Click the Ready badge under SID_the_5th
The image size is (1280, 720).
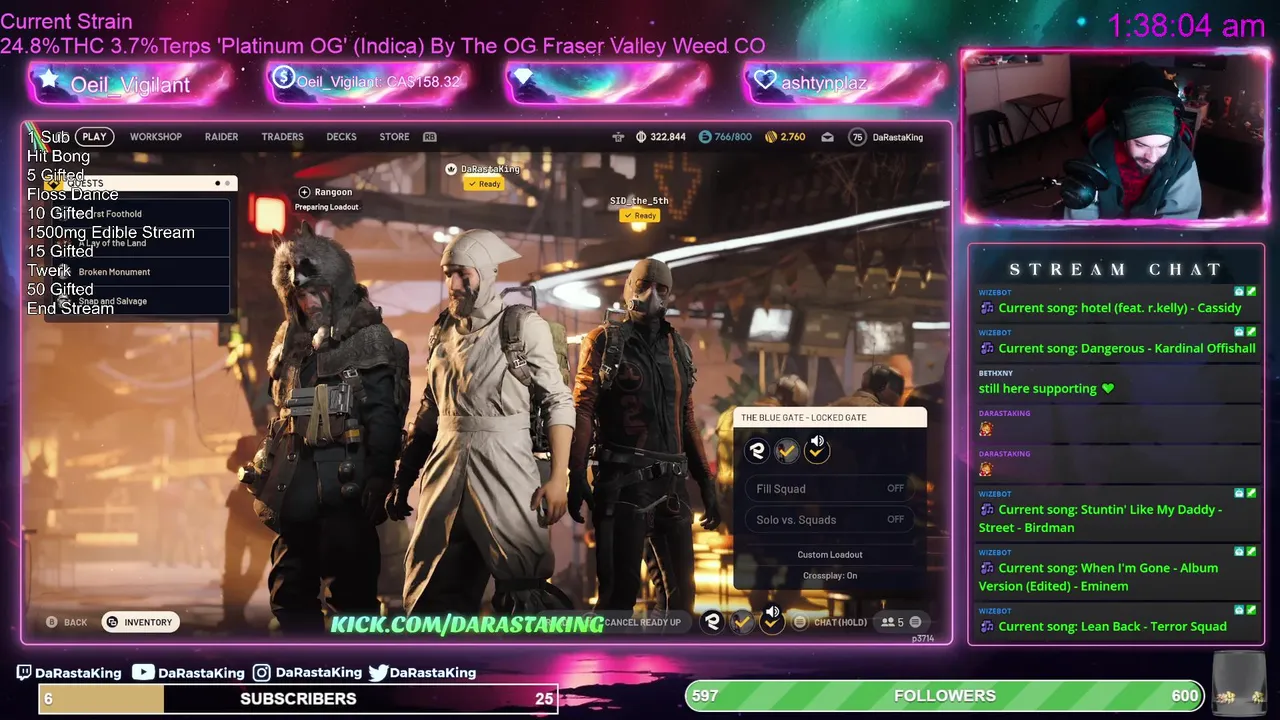(640, 215)
